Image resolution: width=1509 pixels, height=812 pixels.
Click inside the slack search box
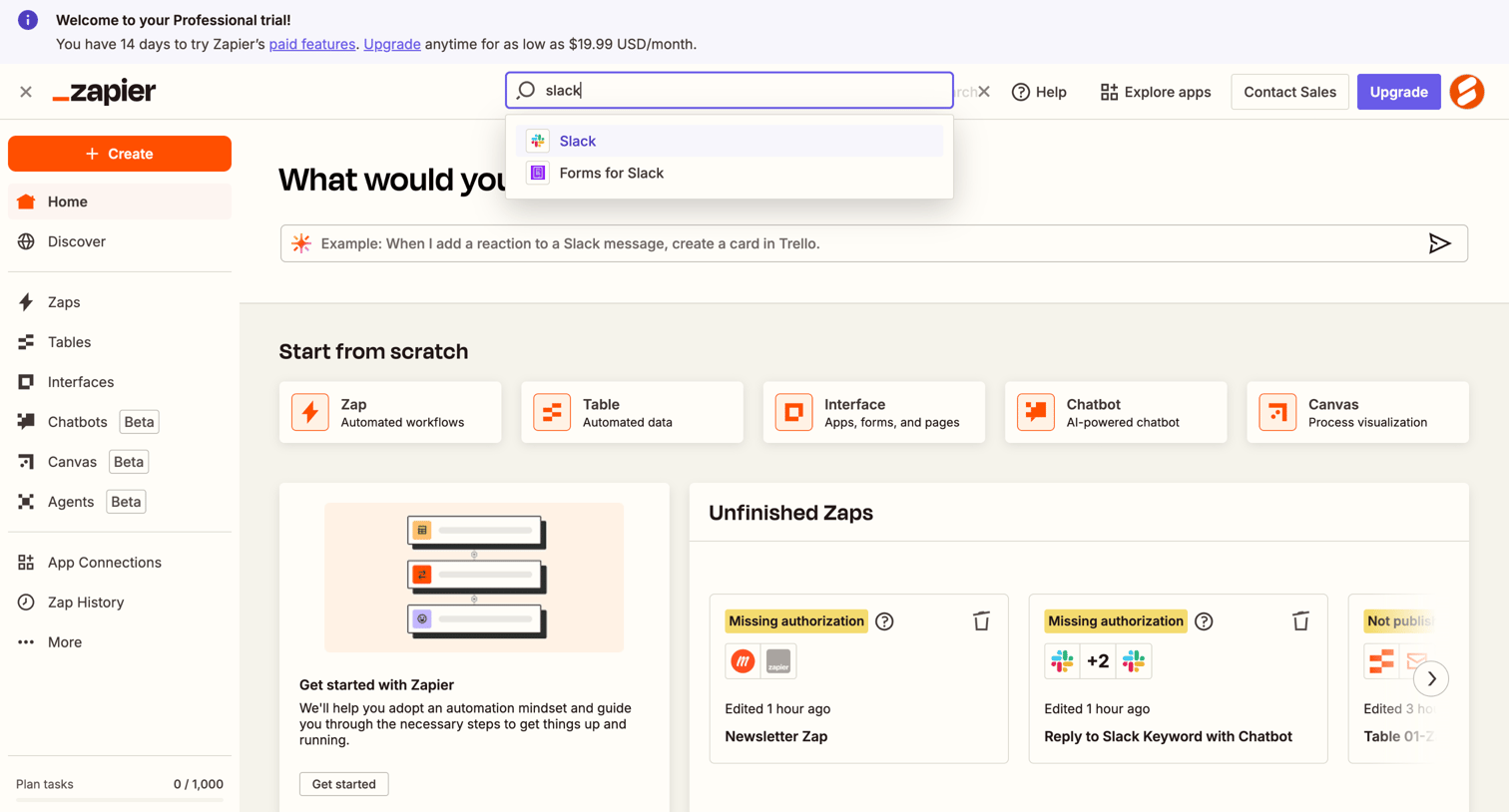pyautogui.click(x=730, y=90)
